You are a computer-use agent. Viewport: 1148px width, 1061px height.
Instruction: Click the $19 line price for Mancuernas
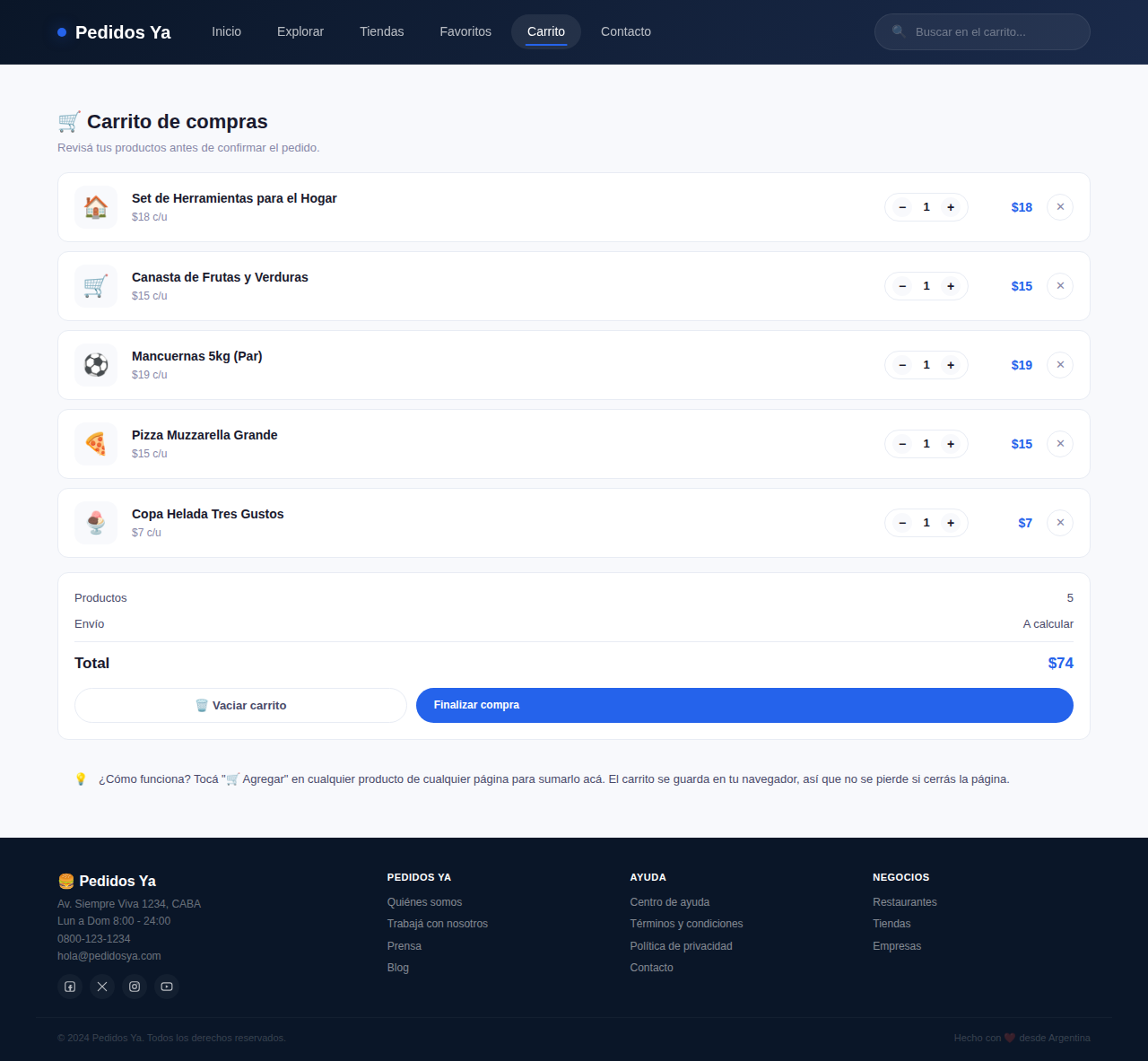tap(1022, 365)
